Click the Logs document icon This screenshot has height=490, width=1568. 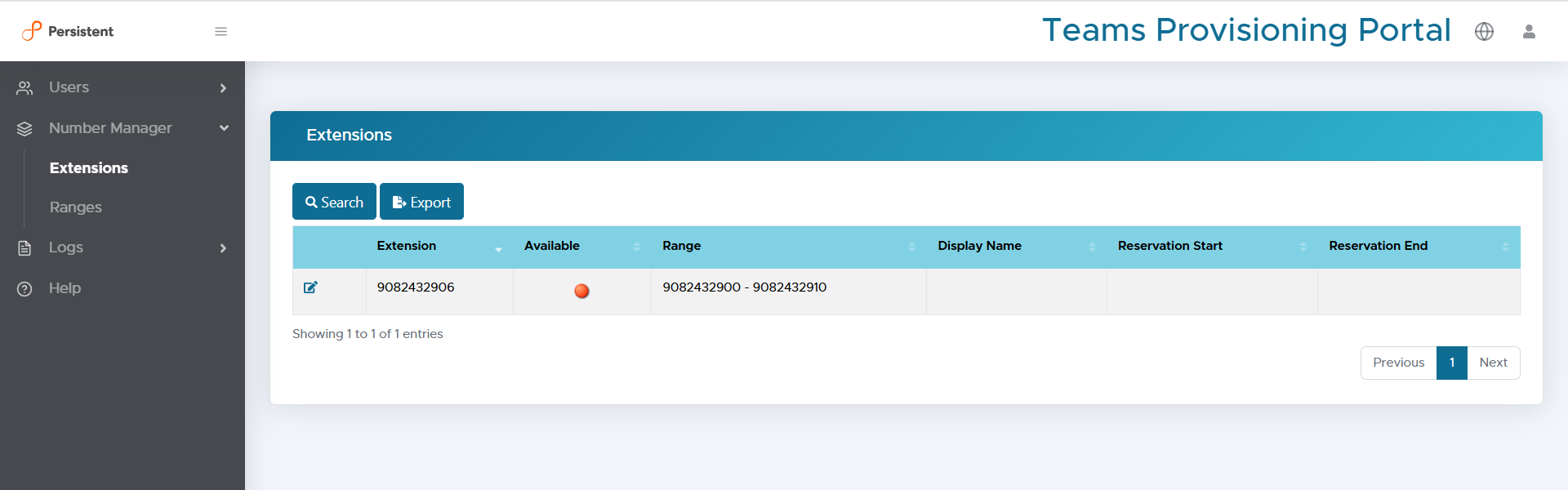24,247
